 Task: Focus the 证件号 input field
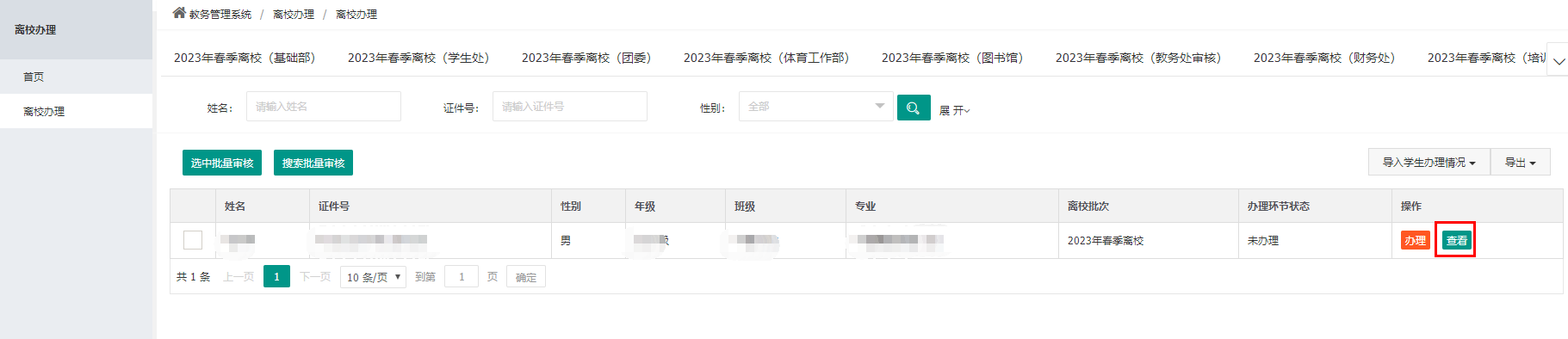(x=570, y=107)
